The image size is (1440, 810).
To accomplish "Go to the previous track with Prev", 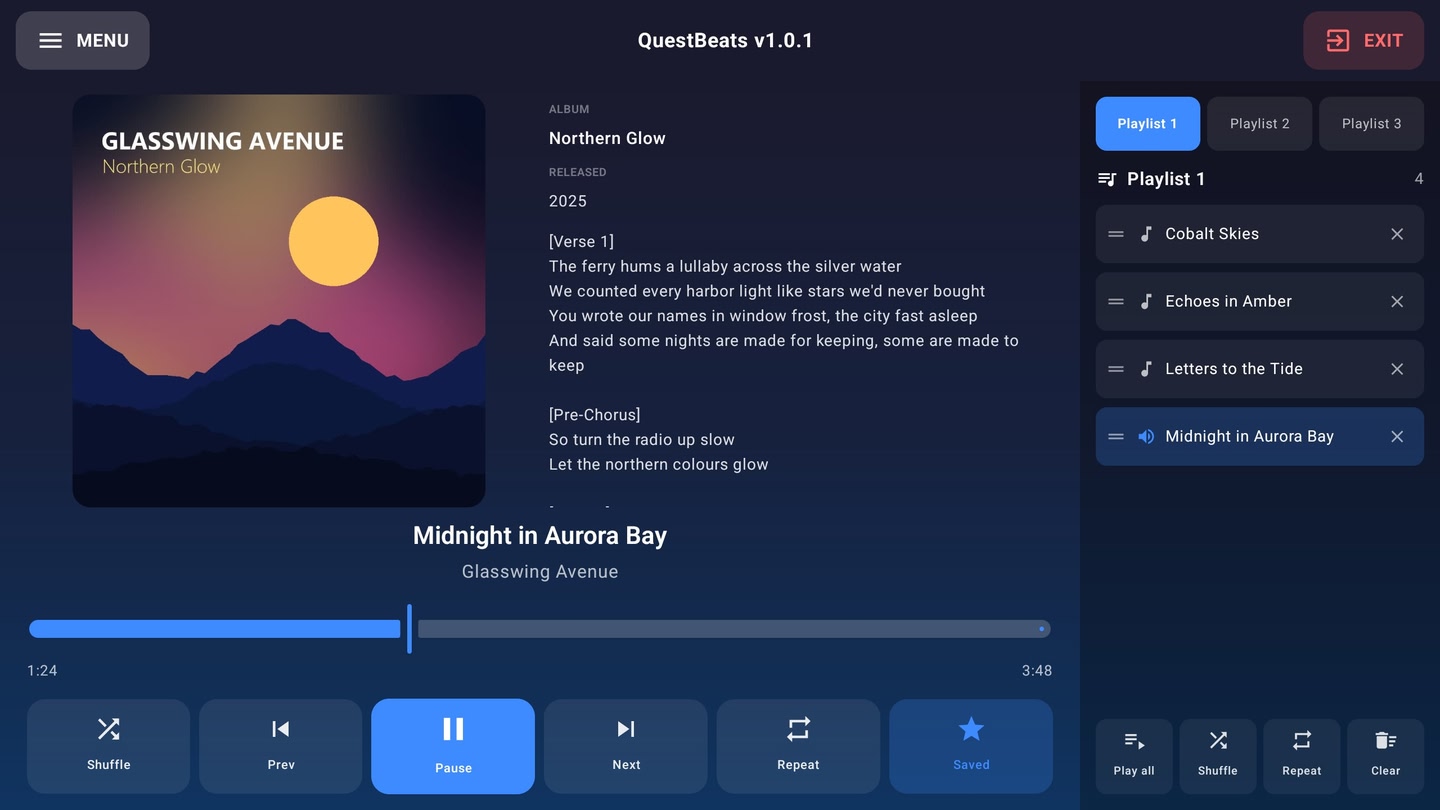I will tap(281, 746).
